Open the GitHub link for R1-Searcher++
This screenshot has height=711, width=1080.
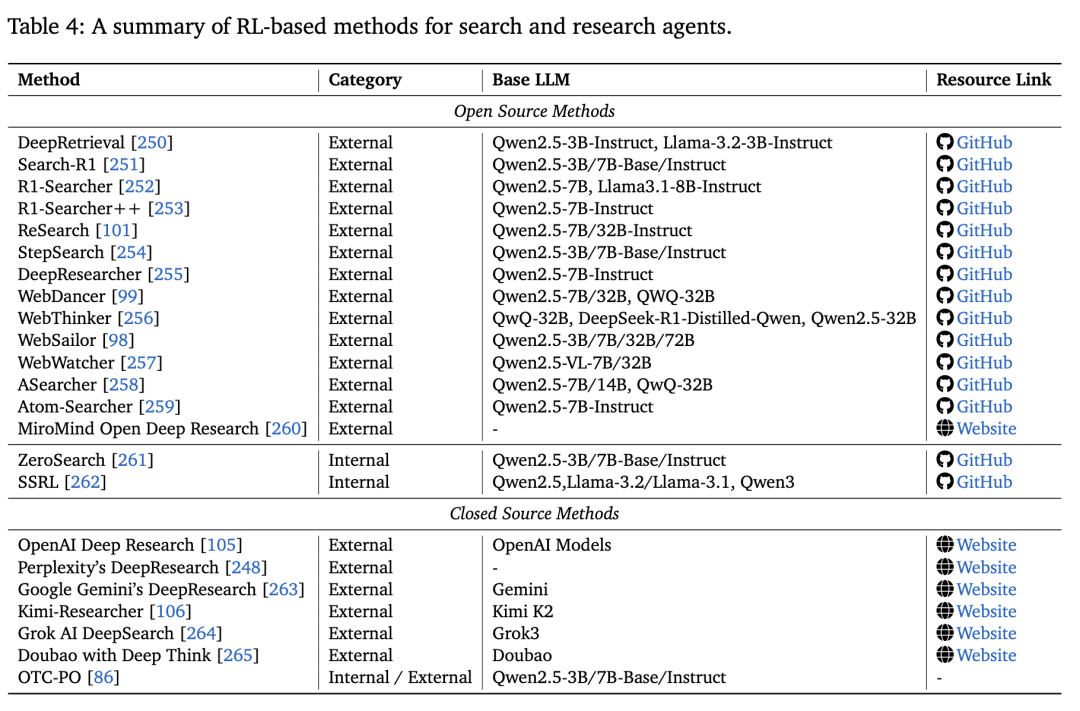click(984, 209)
